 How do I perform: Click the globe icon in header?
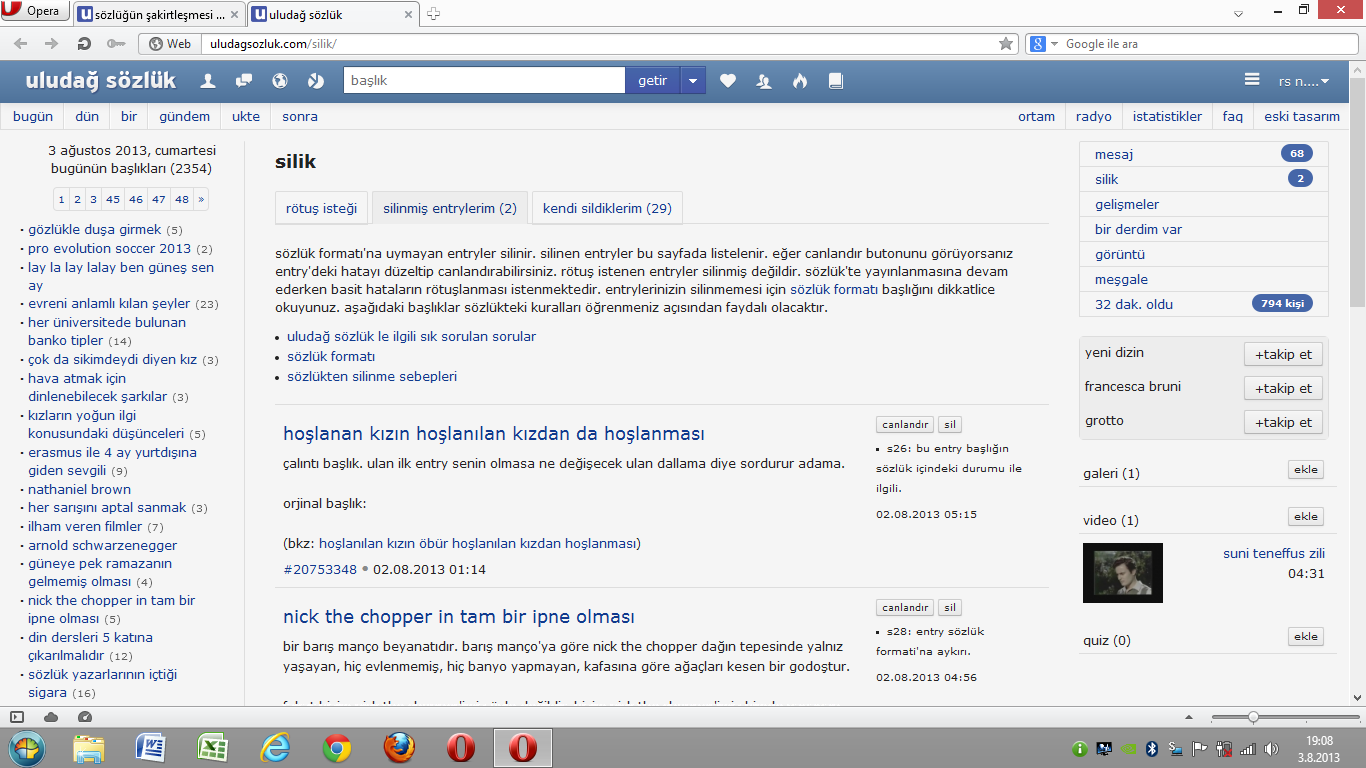(x=280, y=81)
